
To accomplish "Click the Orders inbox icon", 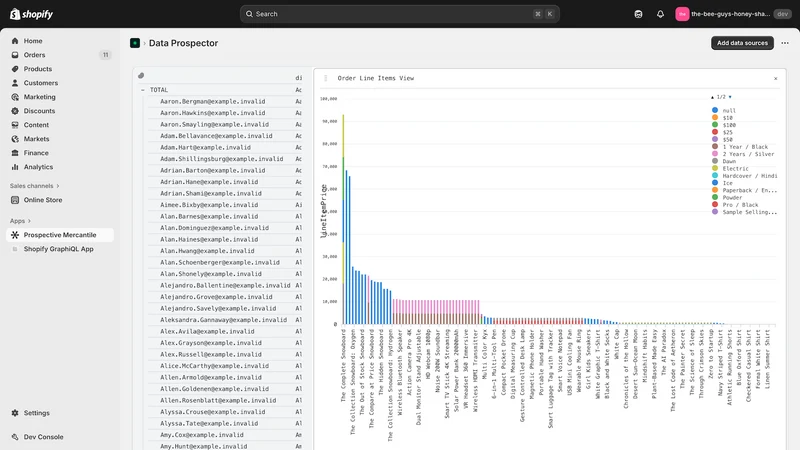I will [x=15, y=55].
